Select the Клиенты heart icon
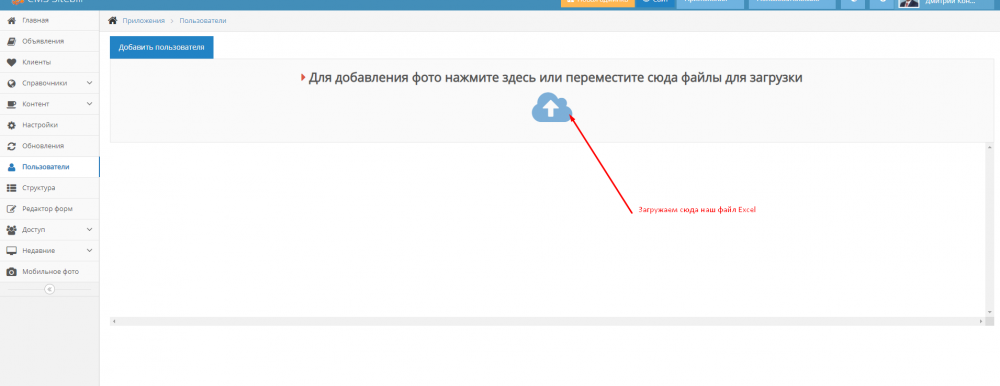This screenshot has width=1000, height=386. [x=11, y=63]
